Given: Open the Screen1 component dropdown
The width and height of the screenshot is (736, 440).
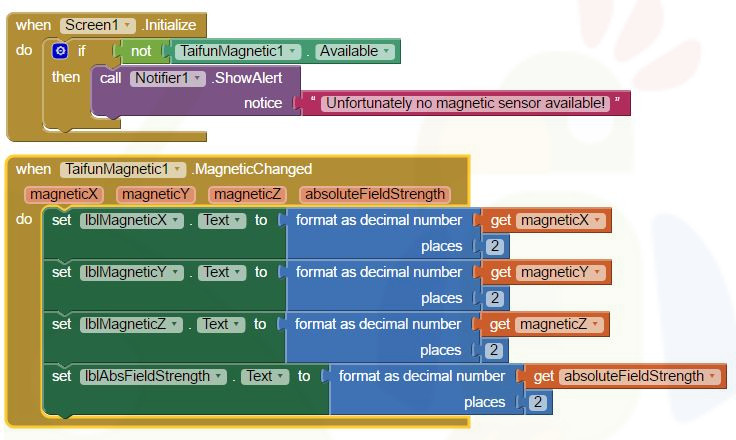Looking at the screenshot, I should pyautogui.click(x=127, y=25).
